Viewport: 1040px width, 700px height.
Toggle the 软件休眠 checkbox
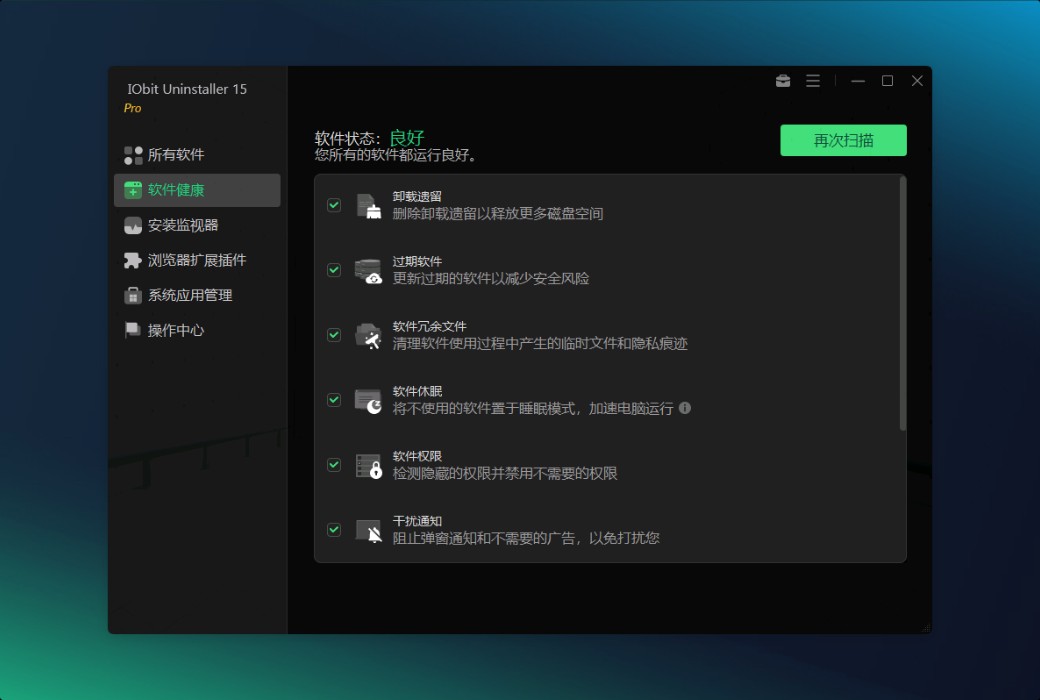[x=334, y=400]
